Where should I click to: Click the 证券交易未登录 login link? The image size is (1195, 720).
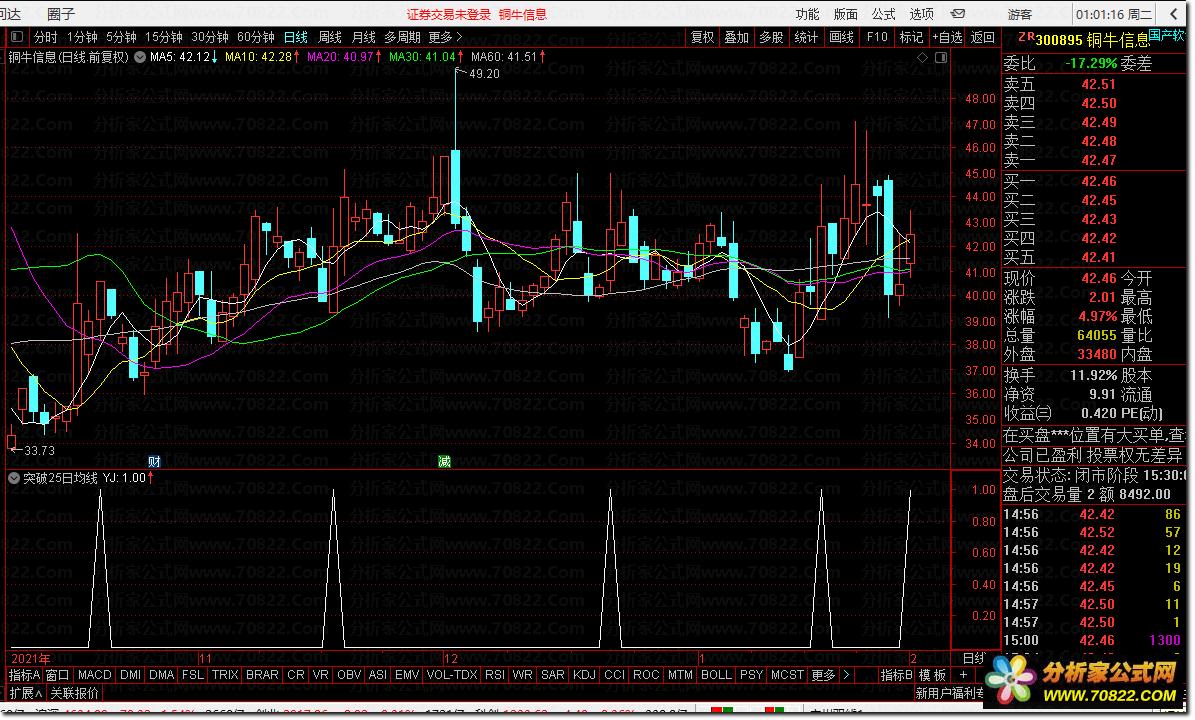[x=449, y=14]
